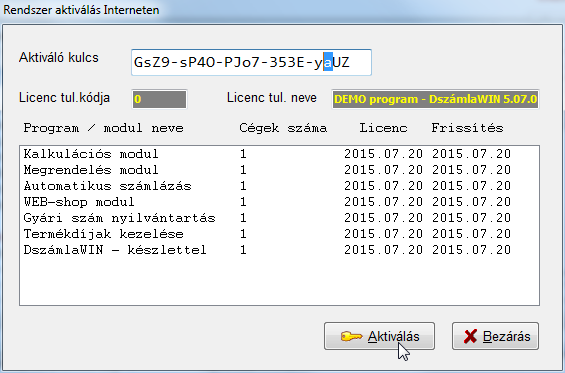Click the Program / modul neve column header

(x=103, y=128)
